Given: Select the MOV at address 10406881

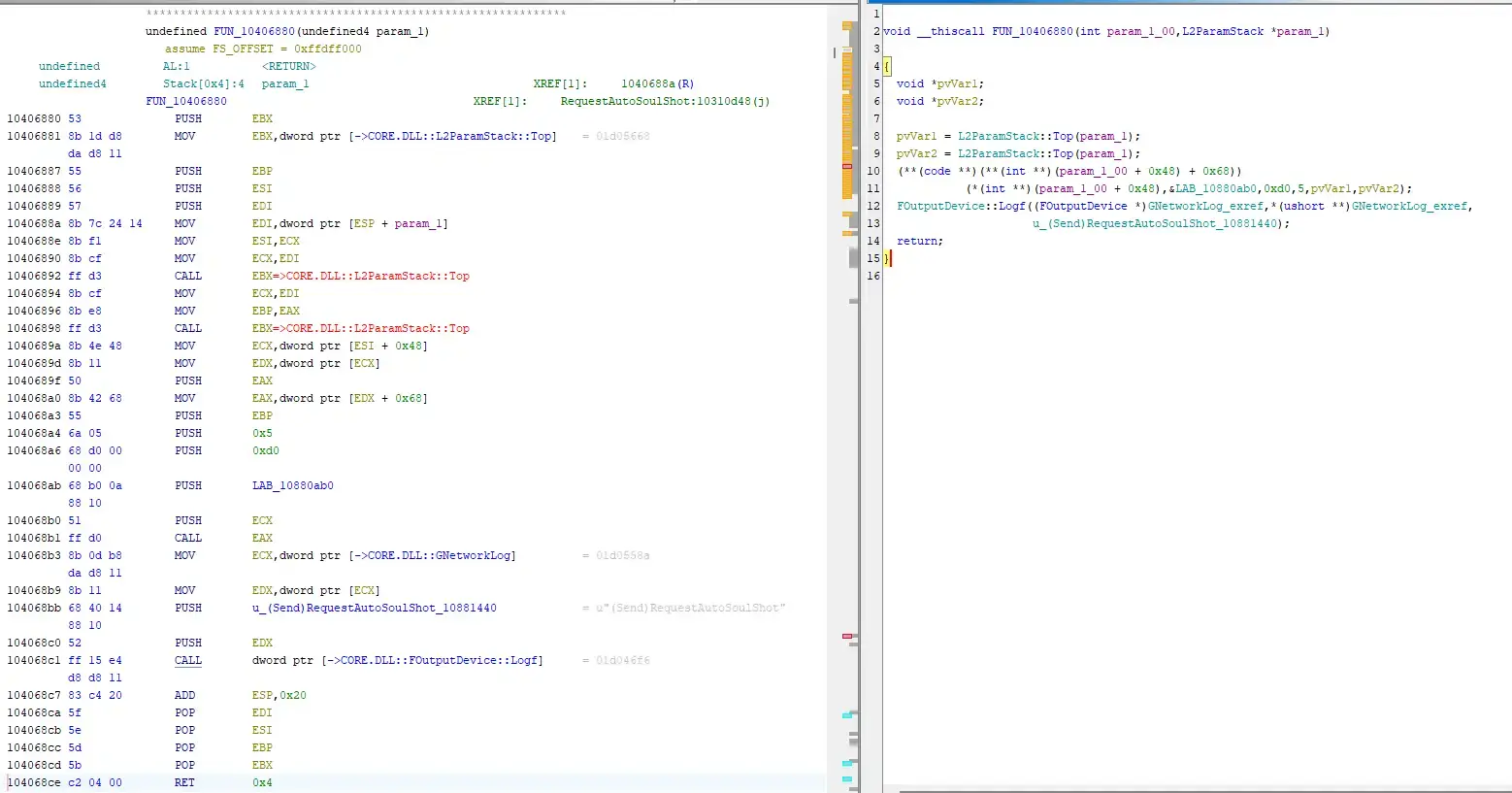Looking at the screenshot, I should [184, 136].
